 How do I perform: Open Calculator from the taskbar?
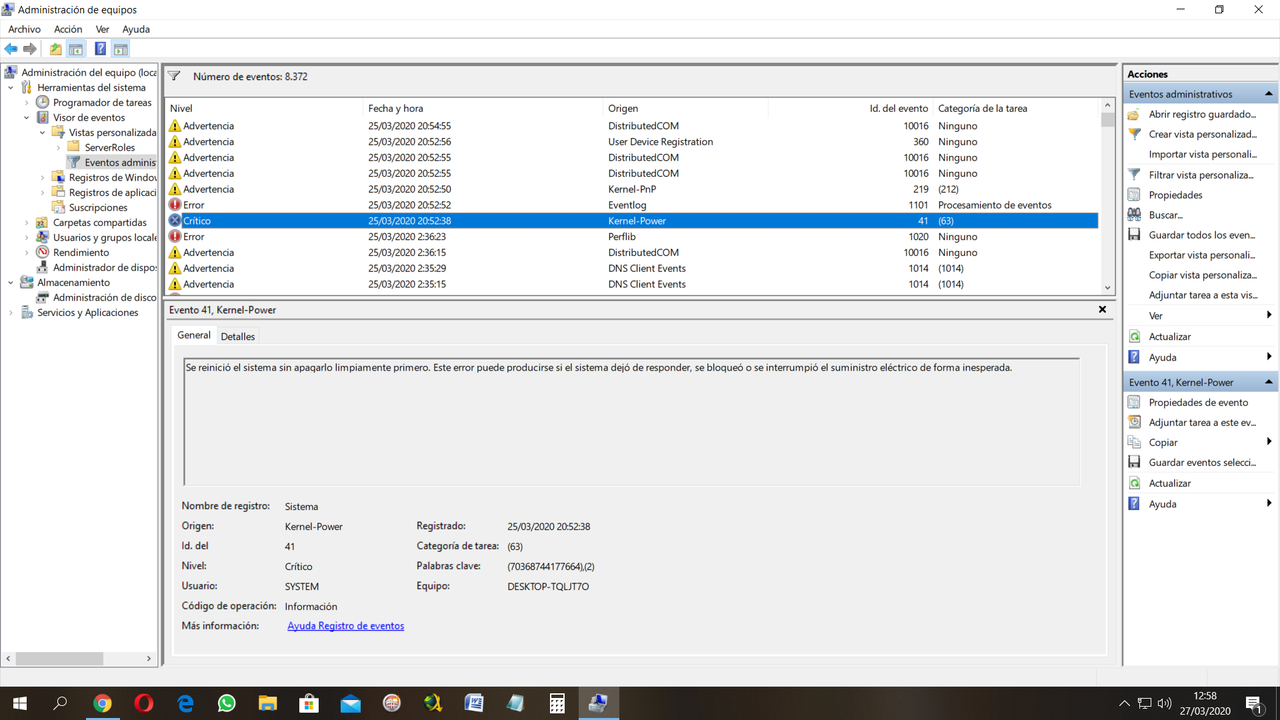557,704
